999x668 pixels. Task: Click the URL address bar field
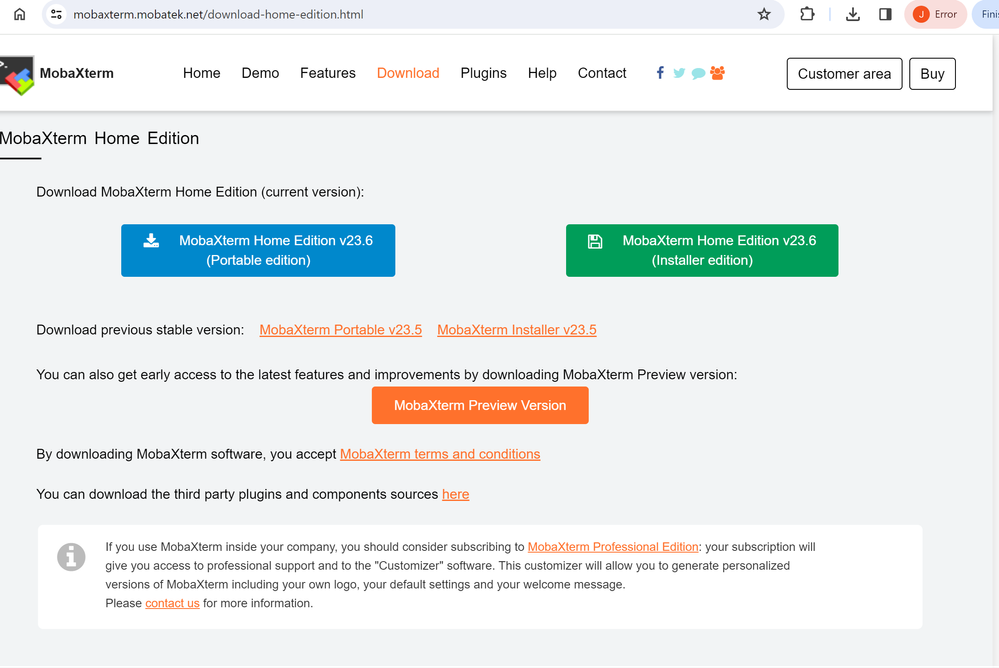400,15
